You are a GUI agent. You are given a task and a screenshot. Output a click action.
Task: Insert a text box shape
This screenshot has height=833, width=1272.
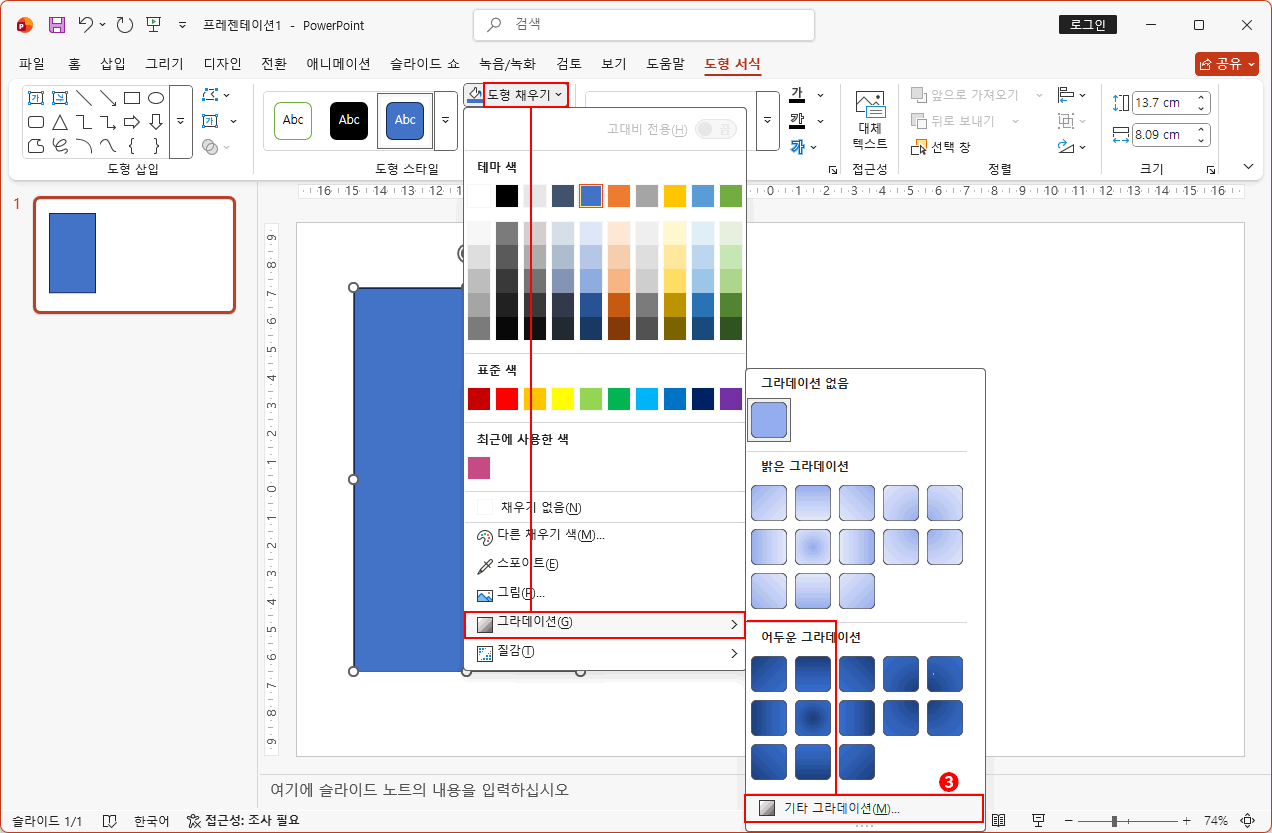(x=36, y=98)
